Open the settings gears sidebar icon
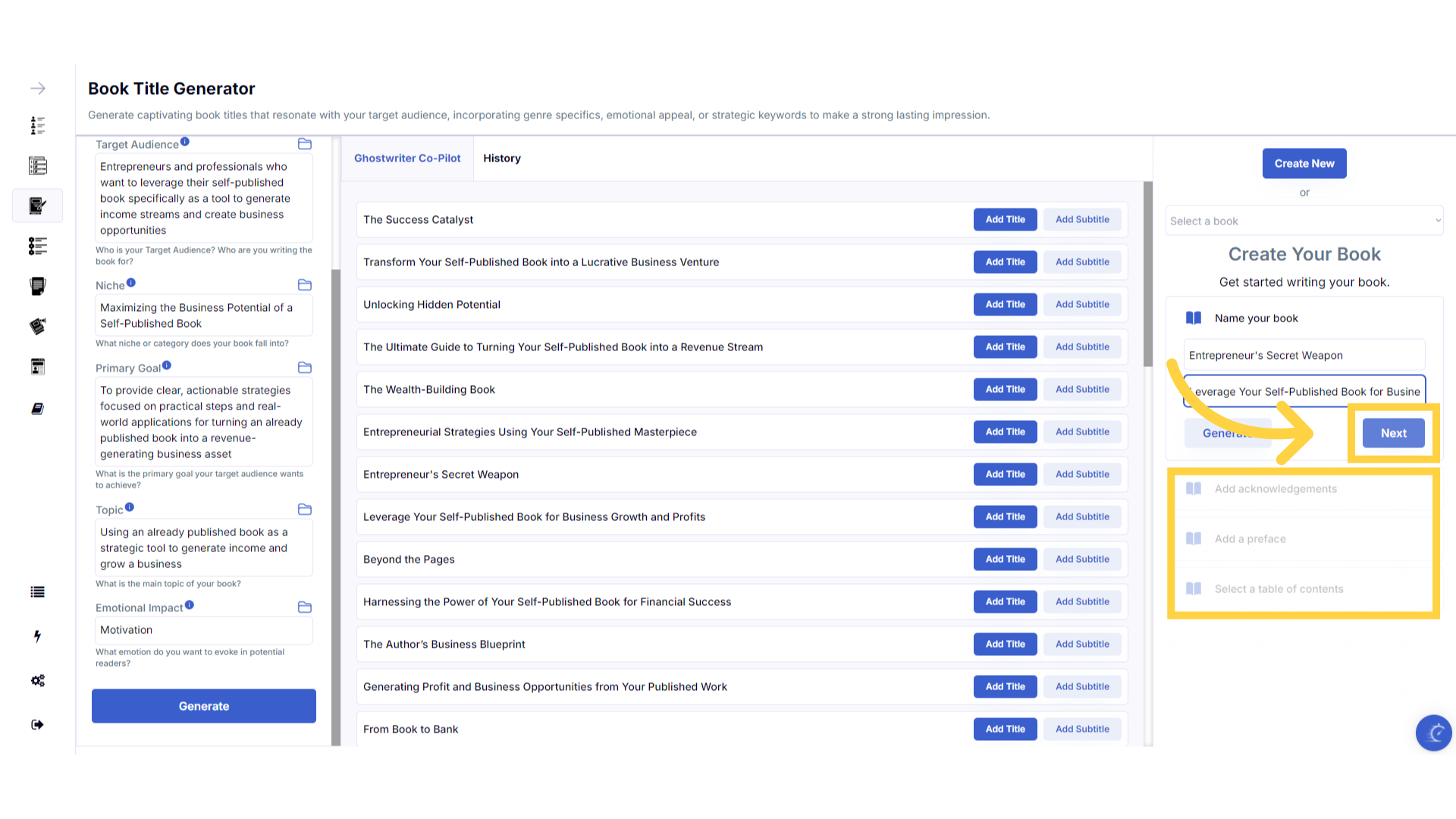Image resolution: width=1456 pixels, height=819 pixels. tap(37, 680)
